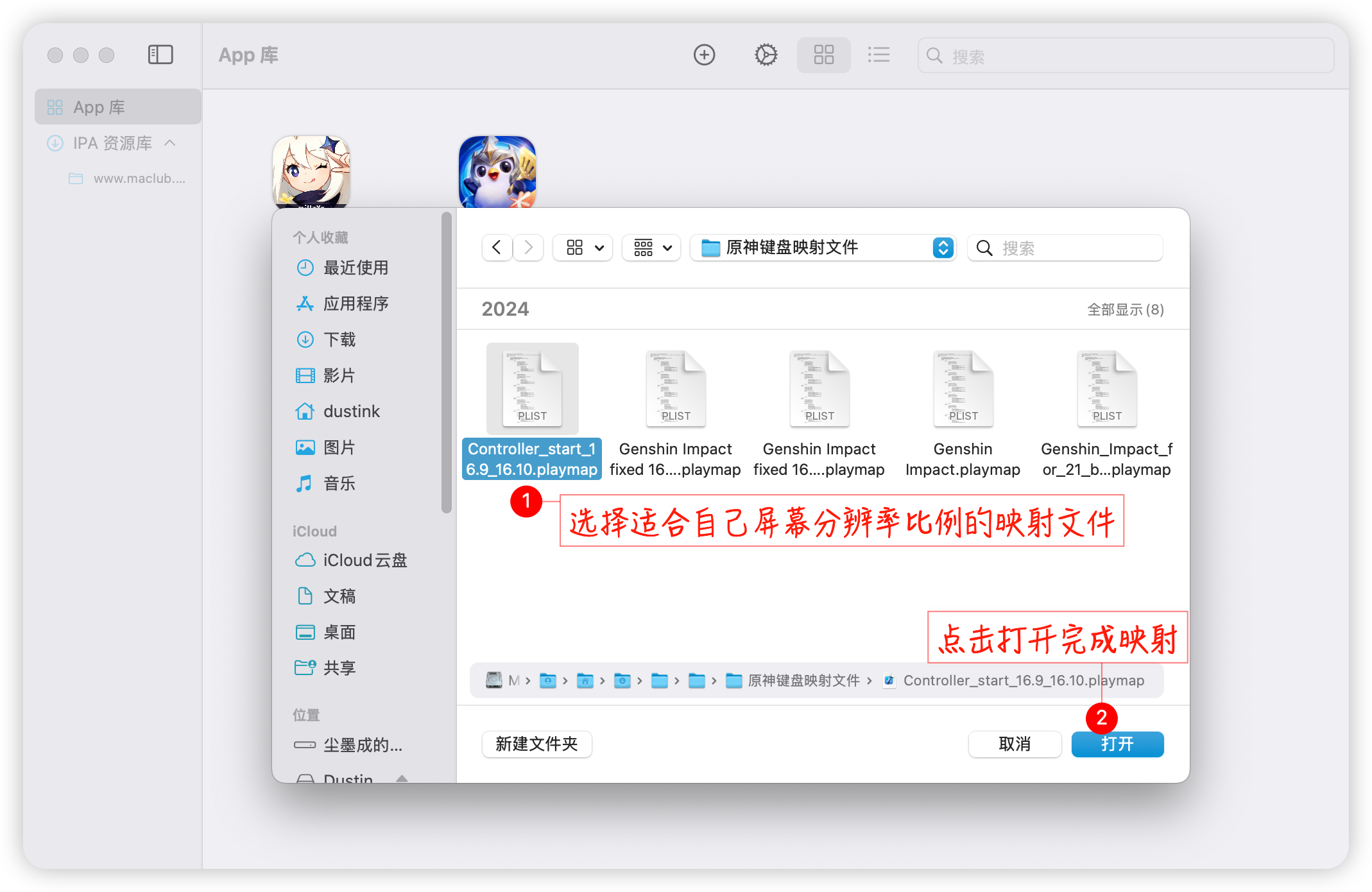The width and height of the screenshot is (1372, 892).
Task: Click the 取消 button
Action: [1015, 744]
